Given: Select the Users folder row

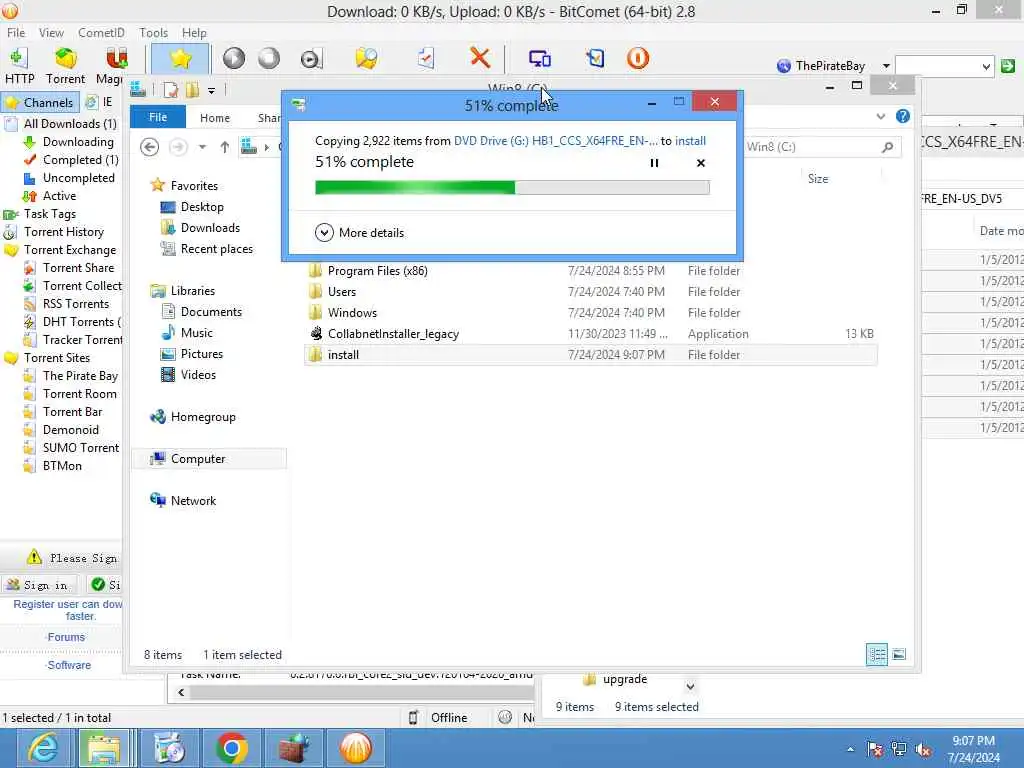Looking at the screenshot, I should coord(590,291).
